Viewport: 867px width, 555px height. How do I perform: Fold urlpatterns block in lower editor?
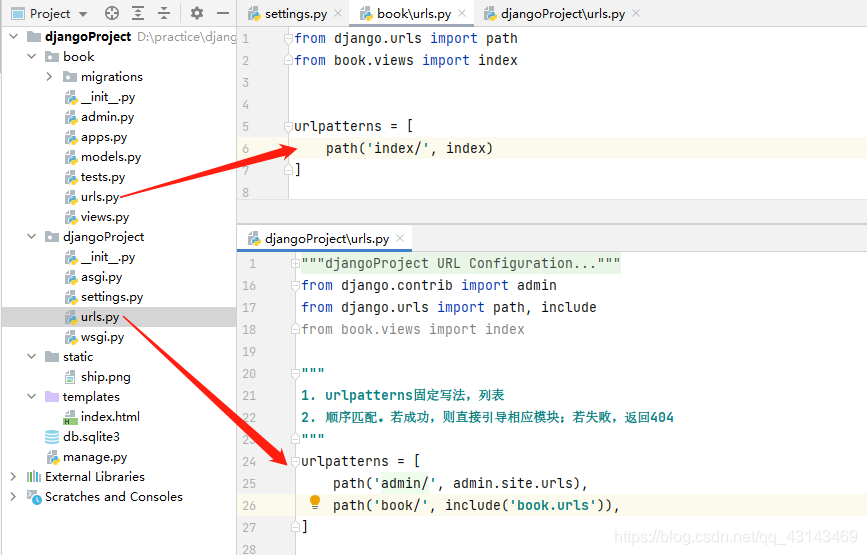(295, 462)
